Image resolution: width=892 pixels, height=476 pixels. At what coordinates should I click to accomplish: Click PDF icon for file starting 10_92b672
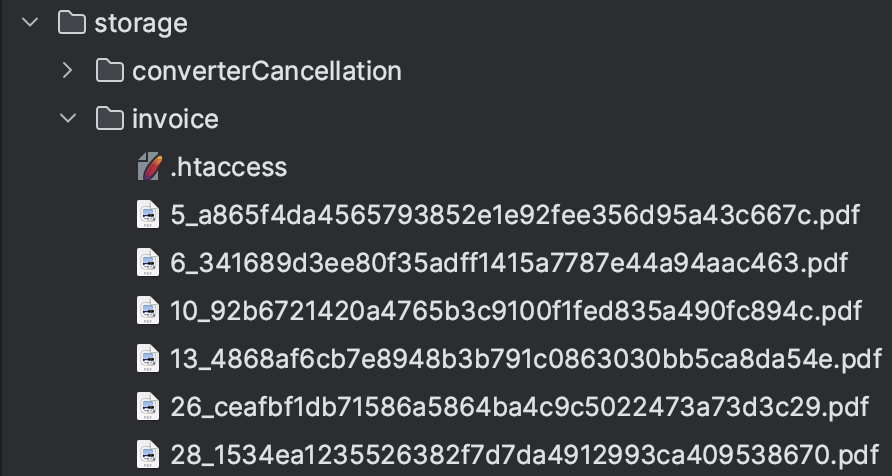(x=148, y=310)
